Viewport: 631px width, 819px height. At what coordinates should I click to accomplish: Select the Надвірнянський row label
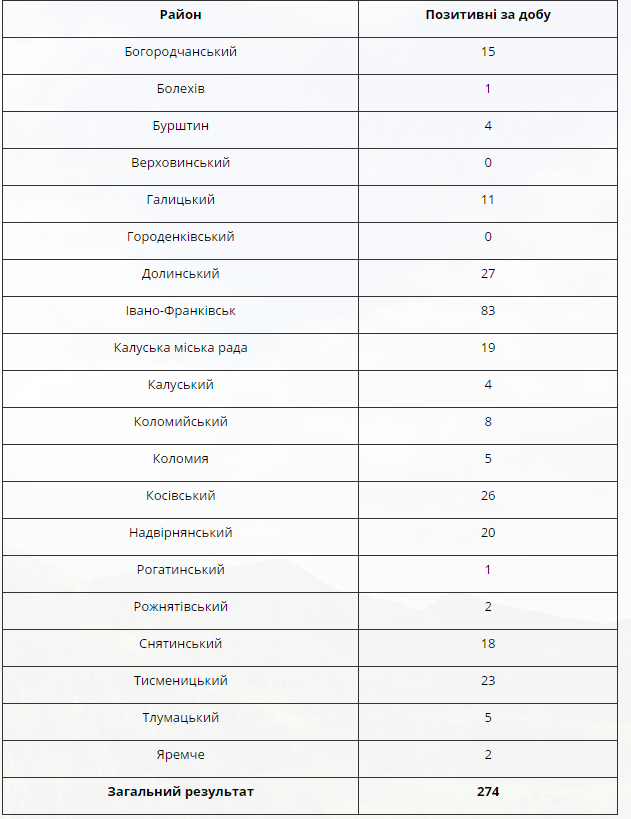tap(181, 533)
